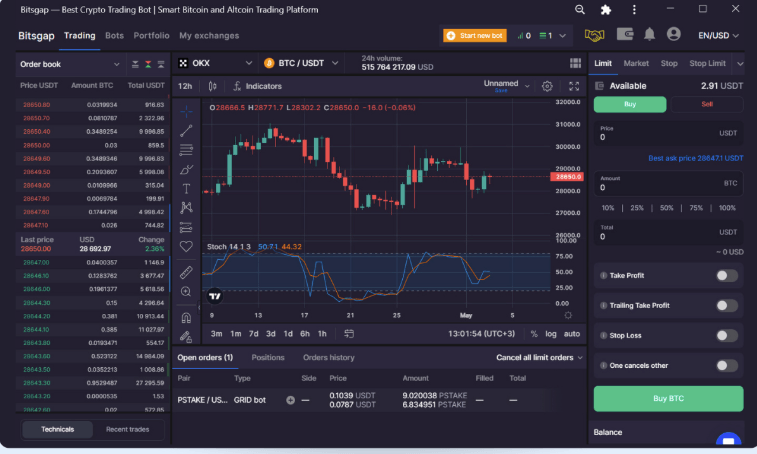
Task: Click the handshake partnership icon
Action: 594,35
